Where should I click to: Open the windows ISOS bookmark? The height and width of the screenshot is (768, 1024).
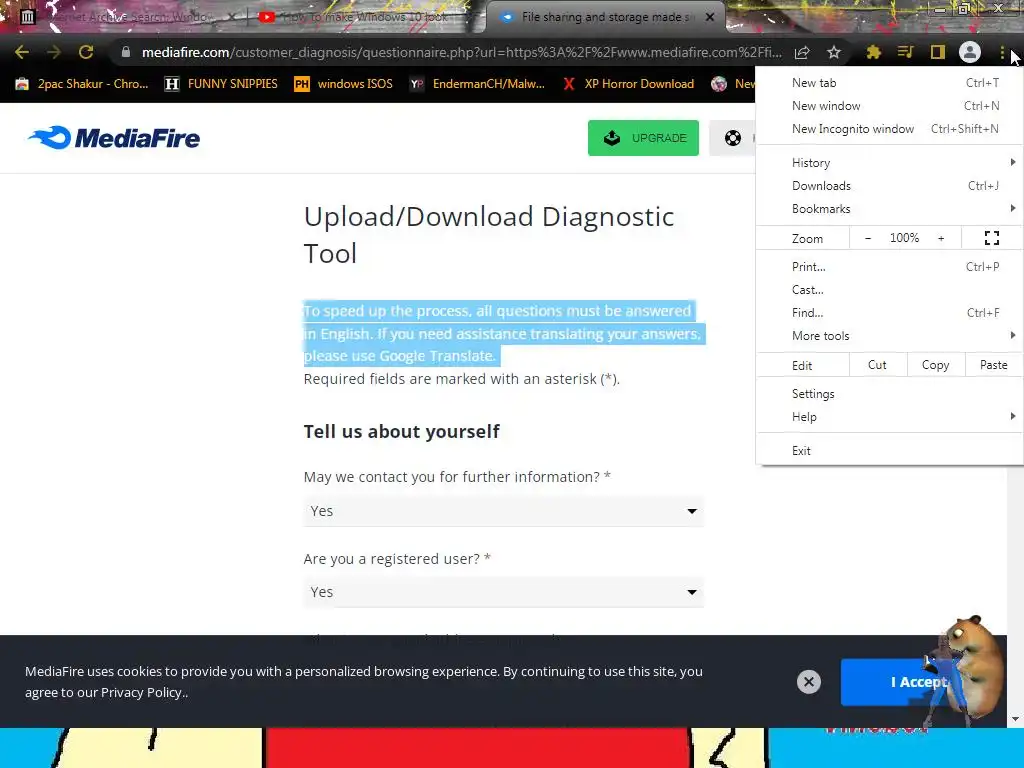tap(344, 84)
